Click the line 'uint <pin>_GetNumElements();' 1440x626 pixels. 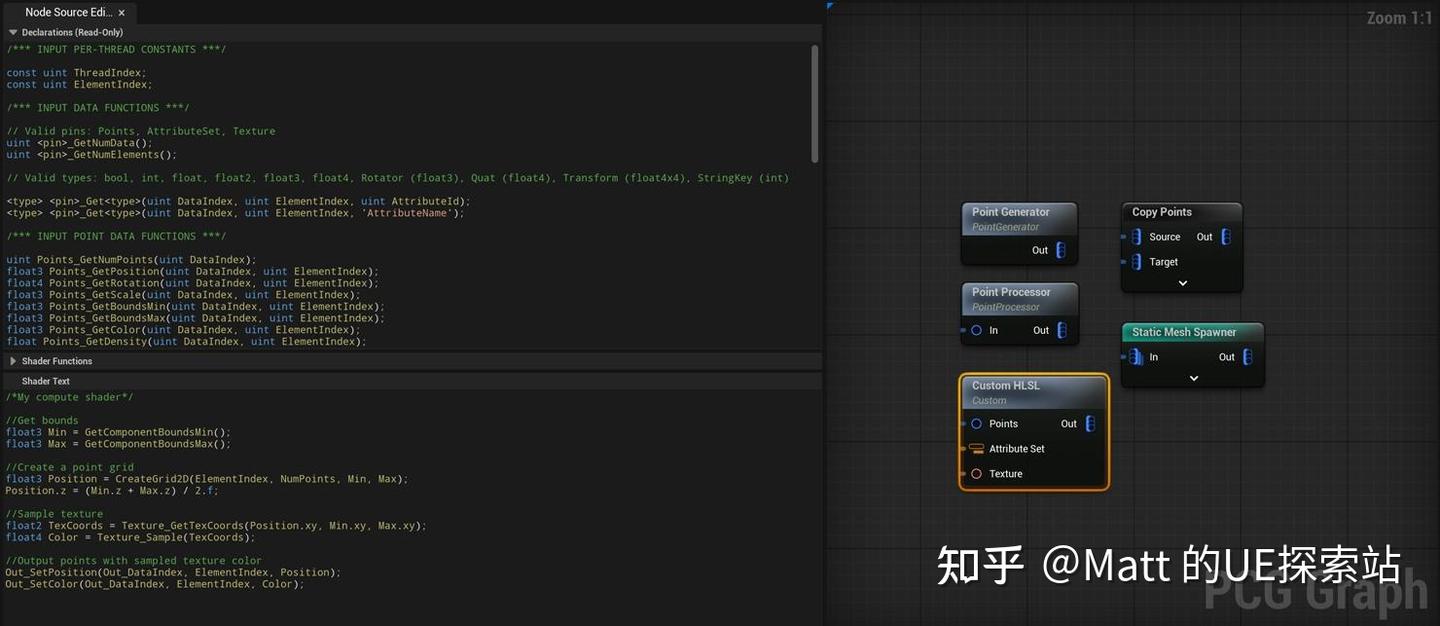(91, 155)
